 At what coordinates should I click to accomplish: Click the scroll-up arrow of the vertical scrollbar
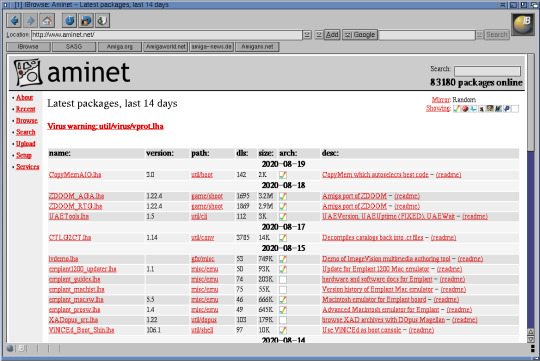coord(531,332)
